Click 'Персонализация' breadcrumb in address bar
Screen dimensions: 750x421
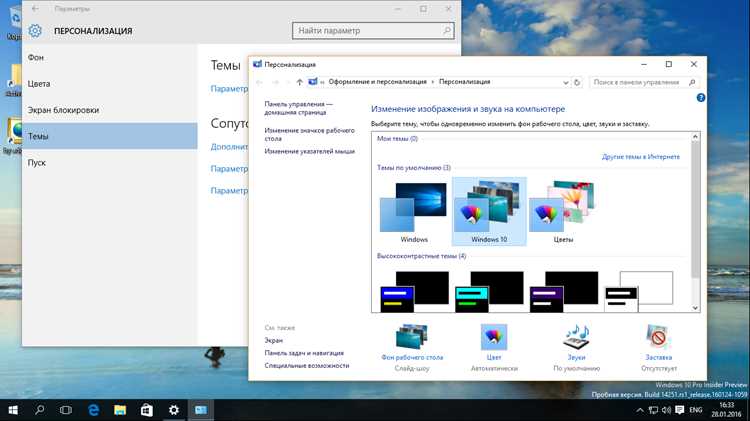click(x=464, y=82)
